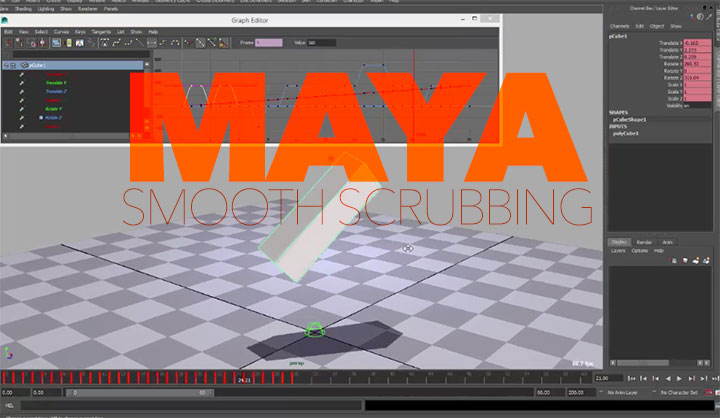Click the Go To End of playback button
Screen dimensions: 720x418
(x=715, y=378)
